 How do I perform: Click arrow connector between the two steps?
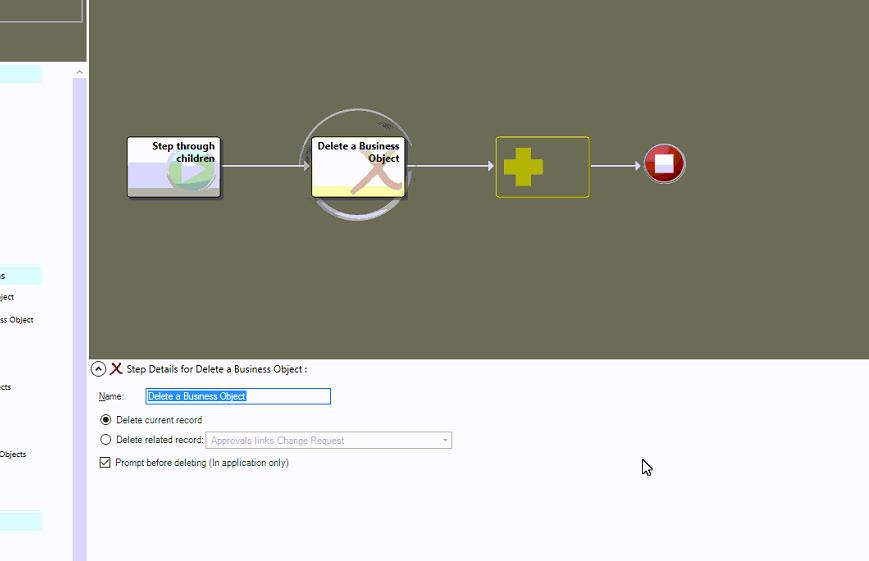point(265,166)
